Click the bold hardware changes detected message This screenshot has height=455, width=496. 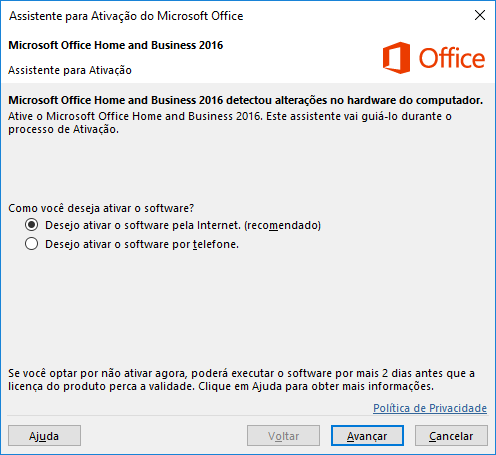coord(246,100)
